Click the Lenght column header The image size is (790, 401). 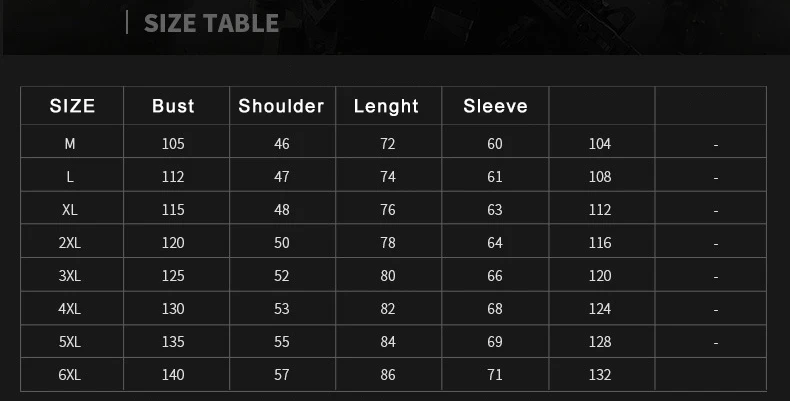pyautogui.click(x=386, y=106)
